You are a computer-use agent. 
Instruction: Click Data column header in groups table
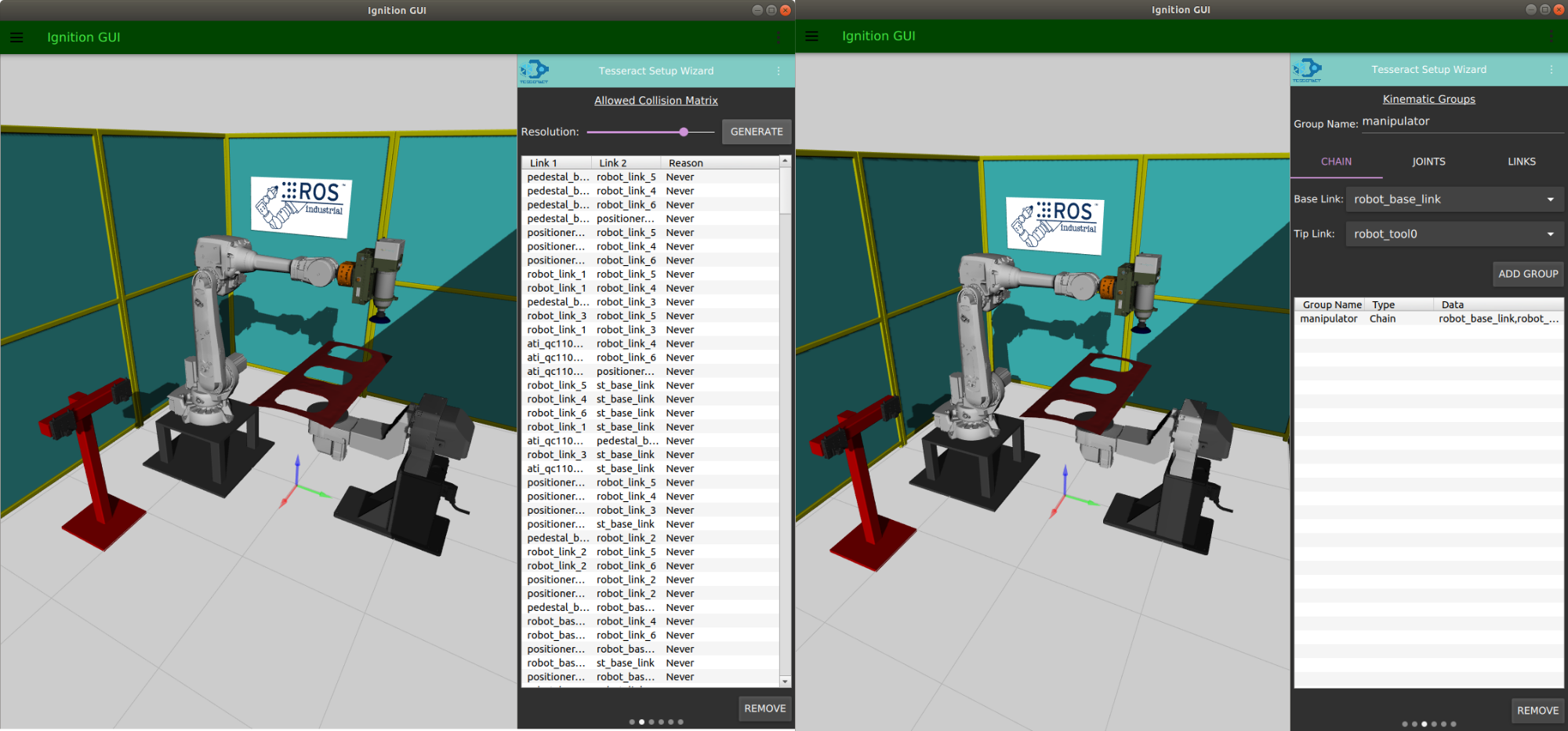click(1498, 305)
